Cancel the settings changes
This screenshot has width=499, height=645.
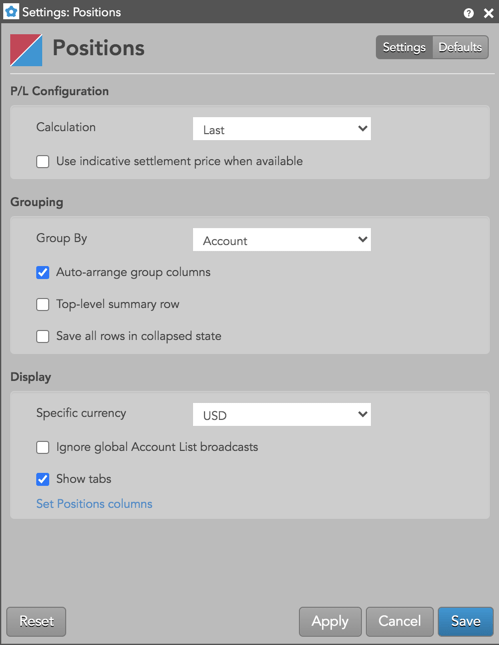tap(400, 622)
